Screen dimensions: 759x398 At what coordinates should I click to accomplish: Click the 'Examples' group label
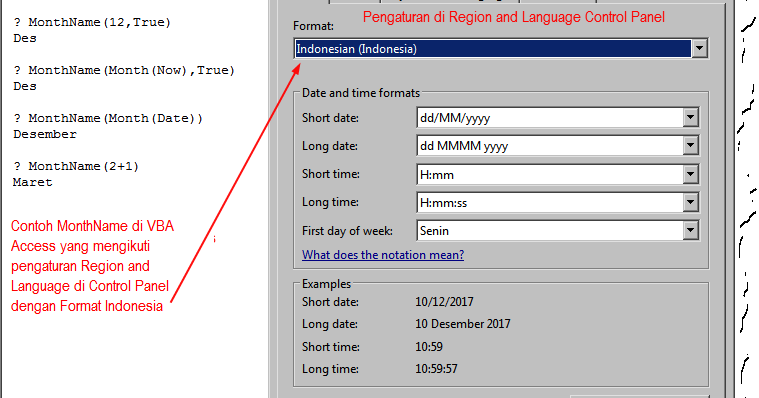pos(326,284)
